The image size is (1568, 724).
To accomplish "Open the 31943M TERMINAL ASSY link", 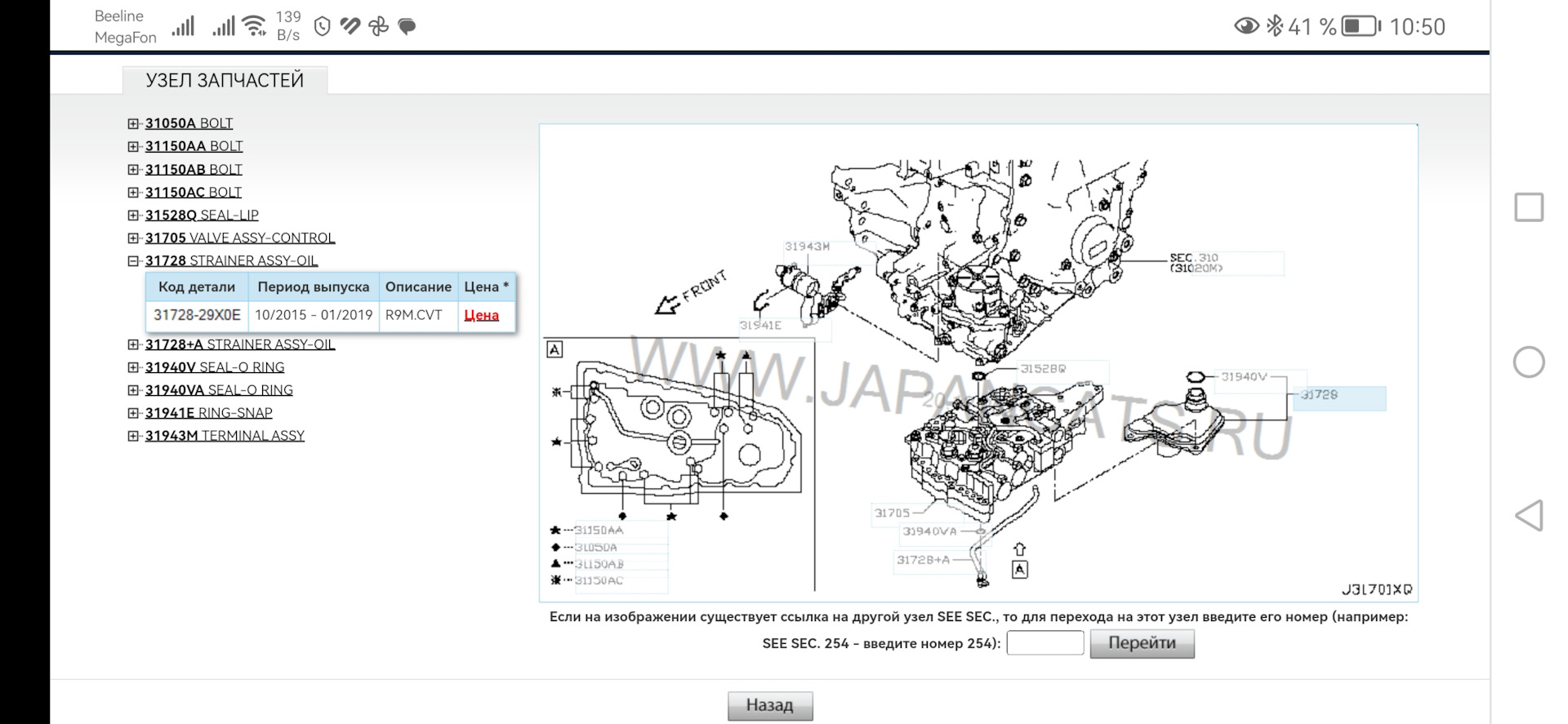I will tap(225, 435).
